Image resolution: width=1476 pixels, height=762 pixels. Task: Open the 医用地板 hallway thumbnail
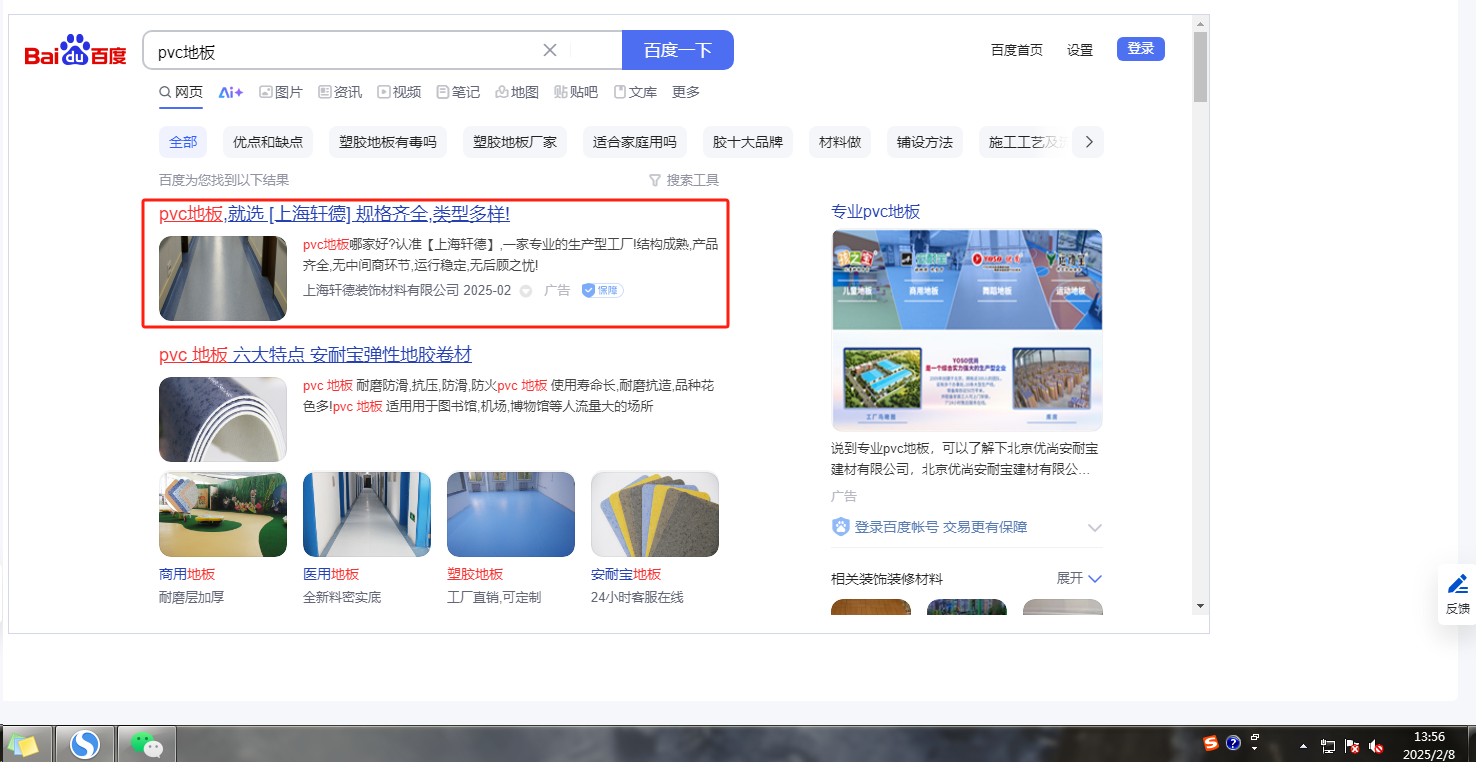tap(367, 514)
